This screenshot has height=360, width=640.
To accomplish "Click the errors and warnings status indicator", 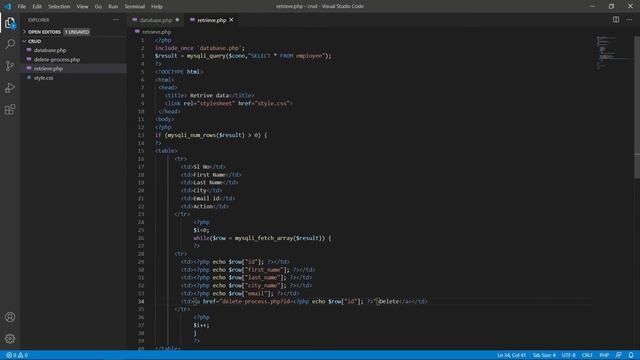I will (17, 355).
